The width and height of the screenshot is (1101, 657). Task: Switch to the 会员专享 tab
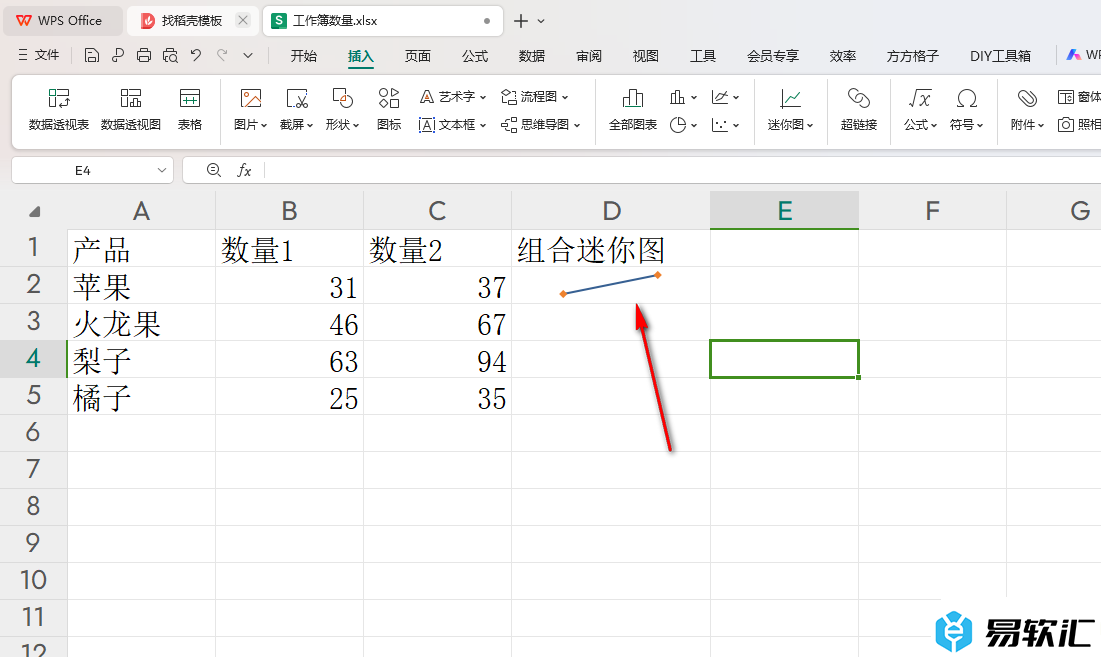click(x=773, y=56)
